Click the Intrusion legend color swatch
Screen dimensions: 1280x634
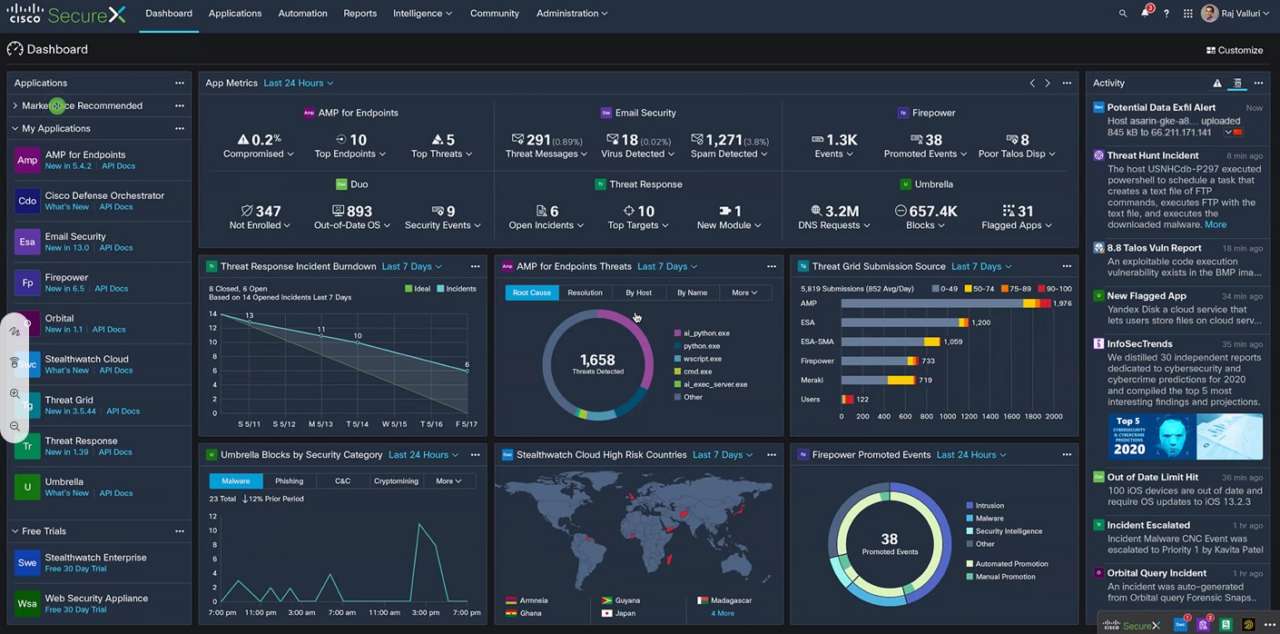[x=969, y=506]
